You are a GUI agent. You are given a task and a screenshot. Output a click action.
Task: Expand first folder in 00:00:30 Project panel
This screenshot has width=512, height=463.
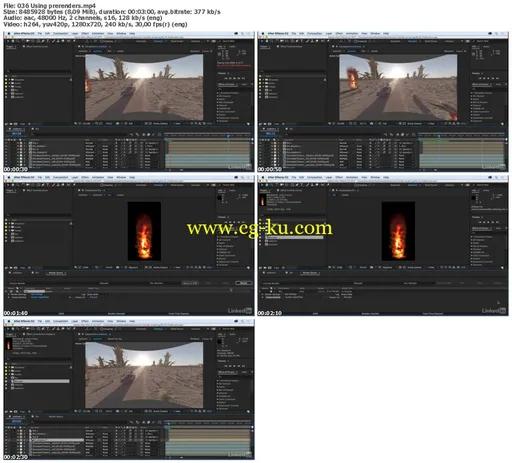(x=9, y=80)
